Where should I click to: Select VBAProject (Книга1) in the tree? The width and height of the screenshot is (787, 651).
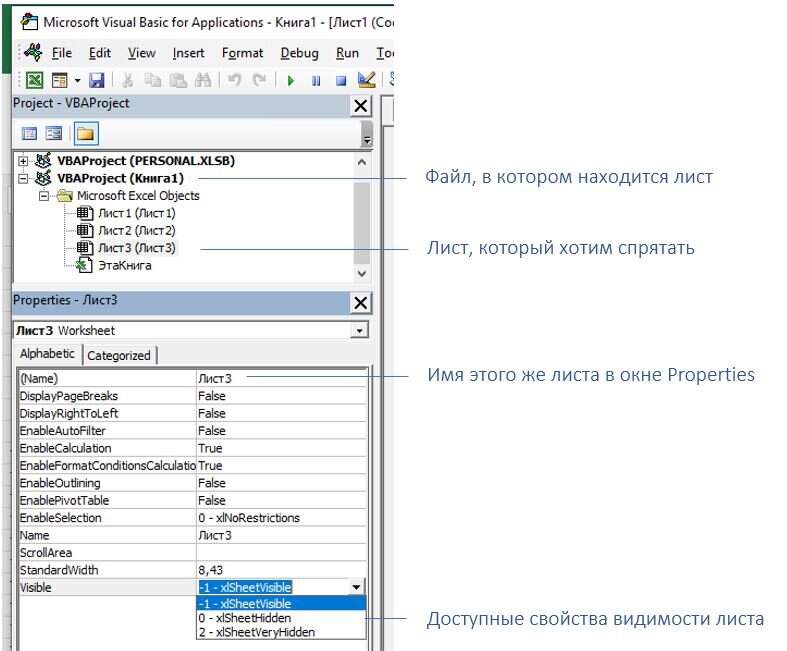120,178
